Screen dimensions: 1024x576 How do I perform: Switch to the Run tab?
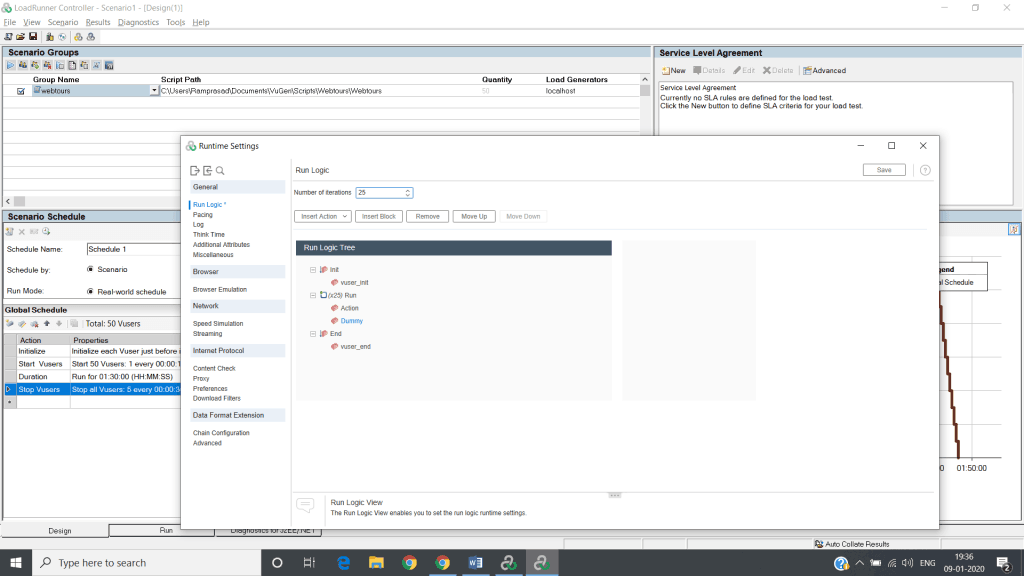click(166, 530)
